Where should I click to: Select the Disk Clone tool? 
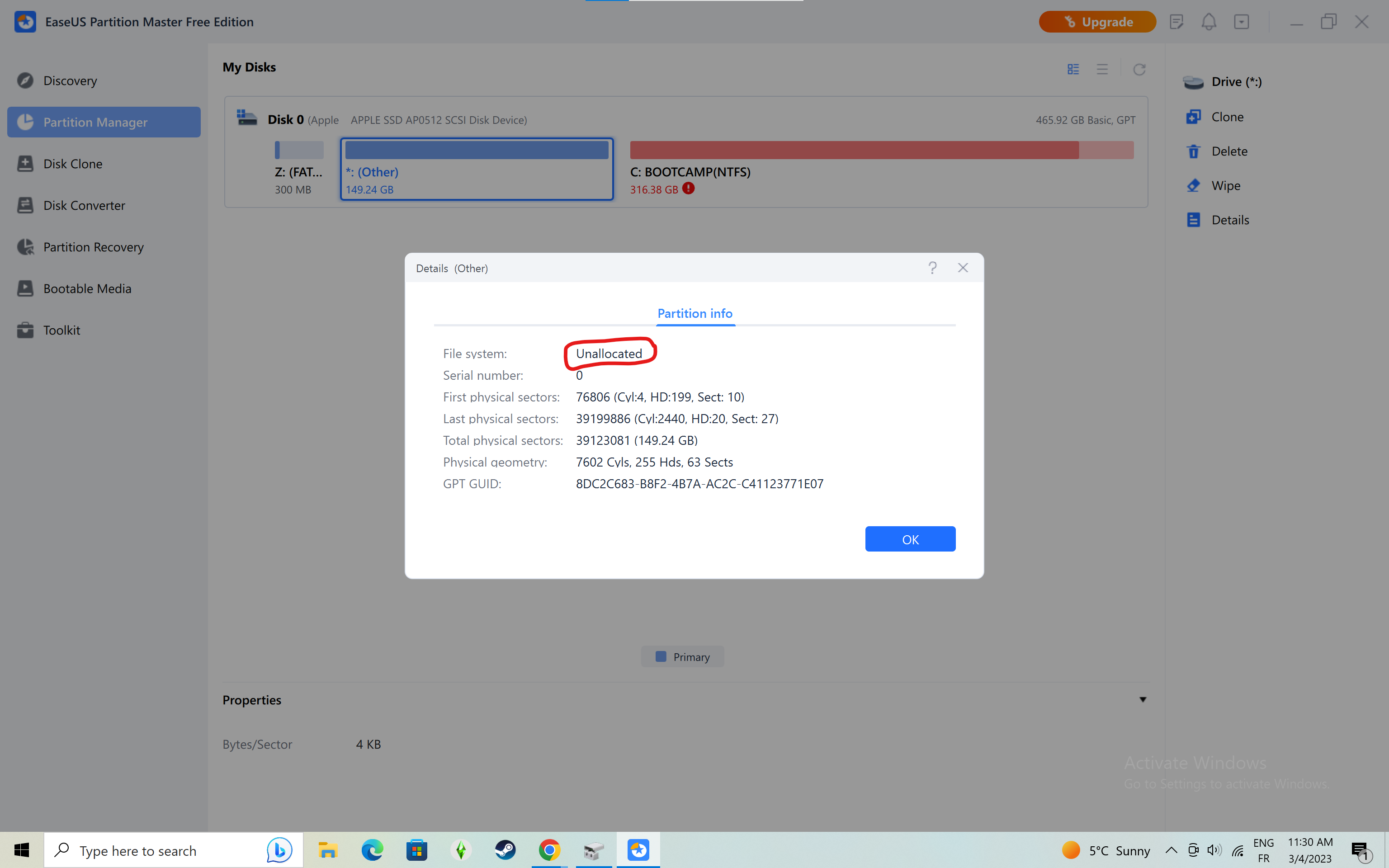(x=73, y=164)
